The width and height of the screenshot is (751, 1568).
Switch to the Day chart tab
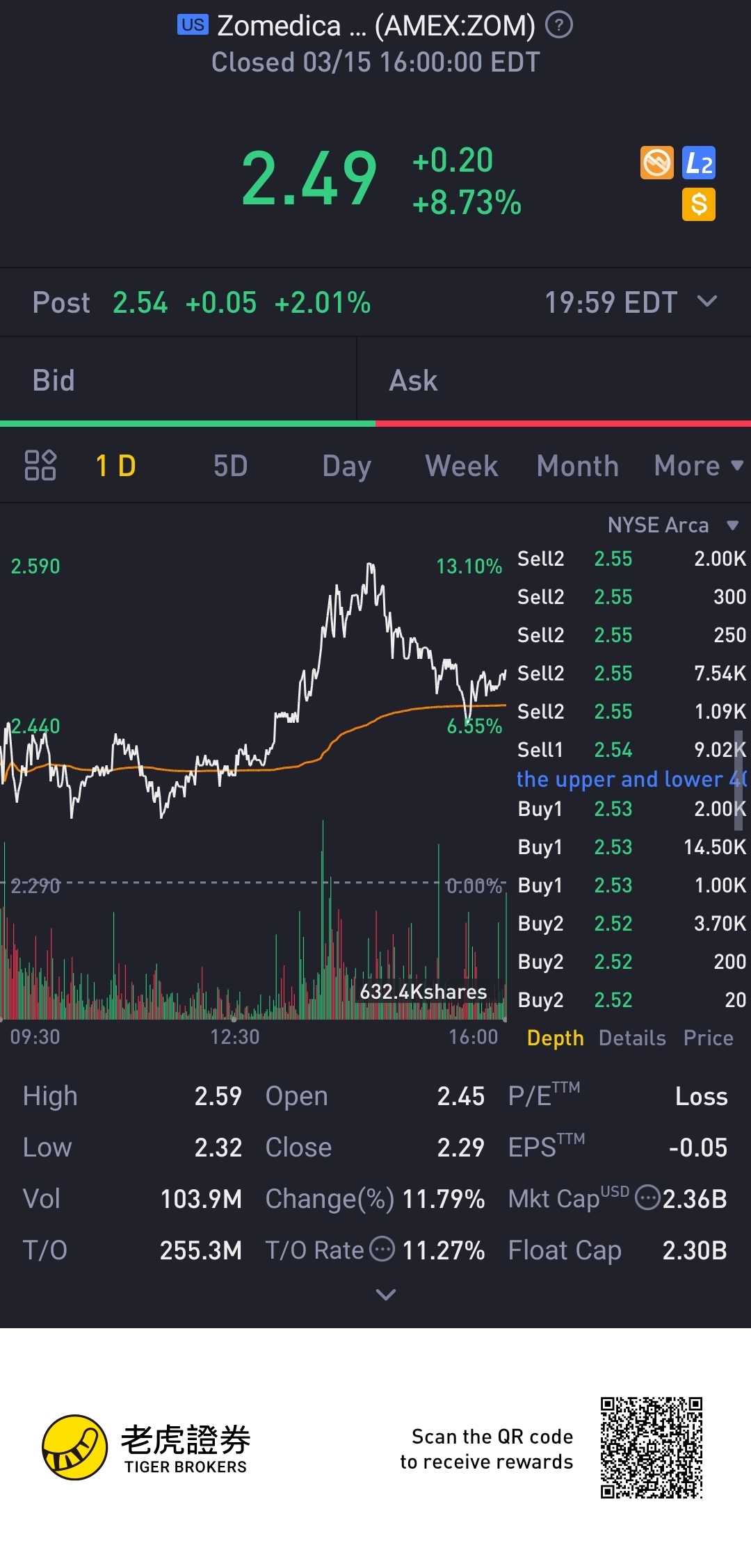346,466
